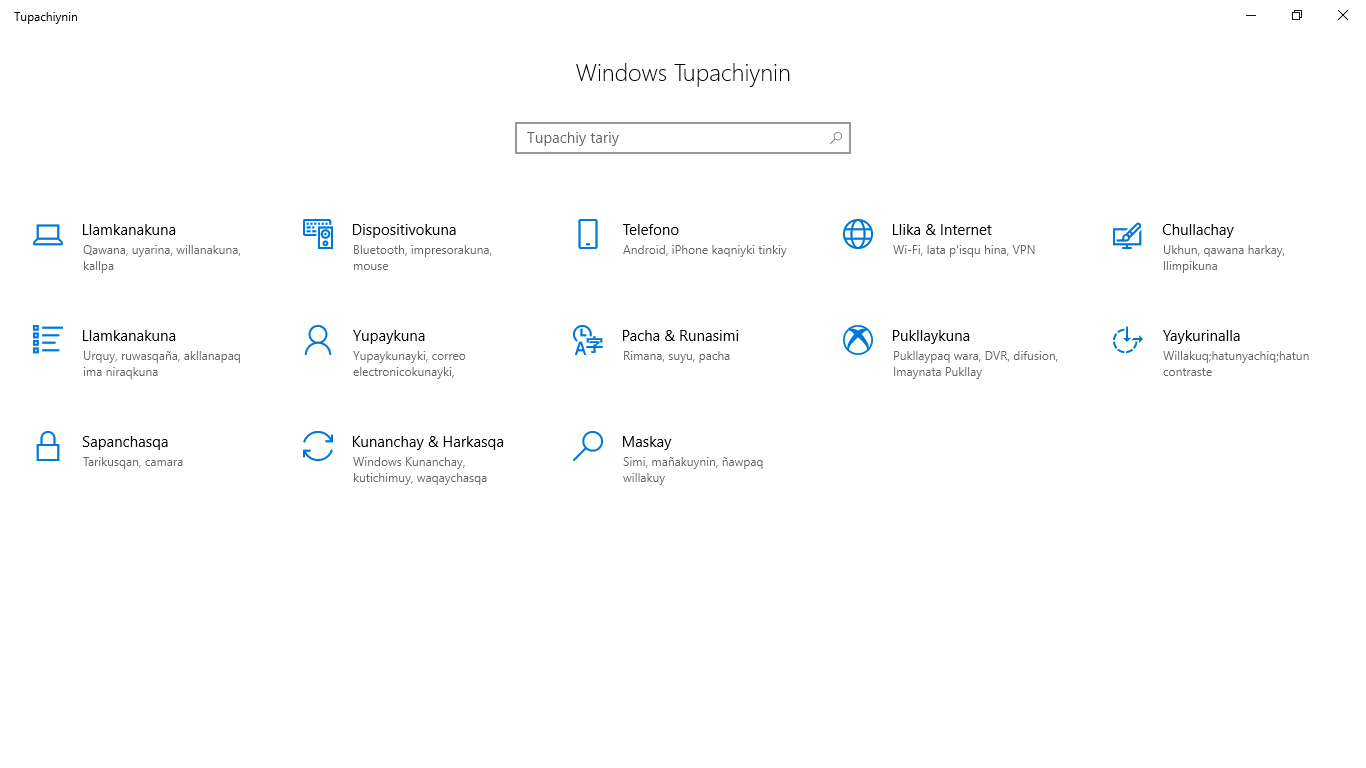Screen dimensions: 1366x768
Task: Click description 'Android, iPhone kaqniyki tinkiy'
Action: tap(705, 250)
